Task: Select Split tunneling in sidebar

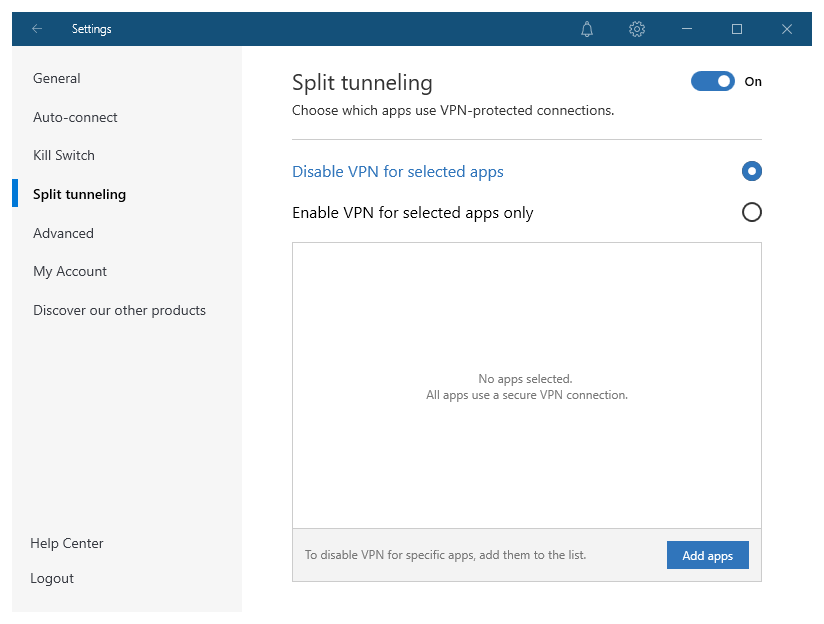Action: (79, 194)
